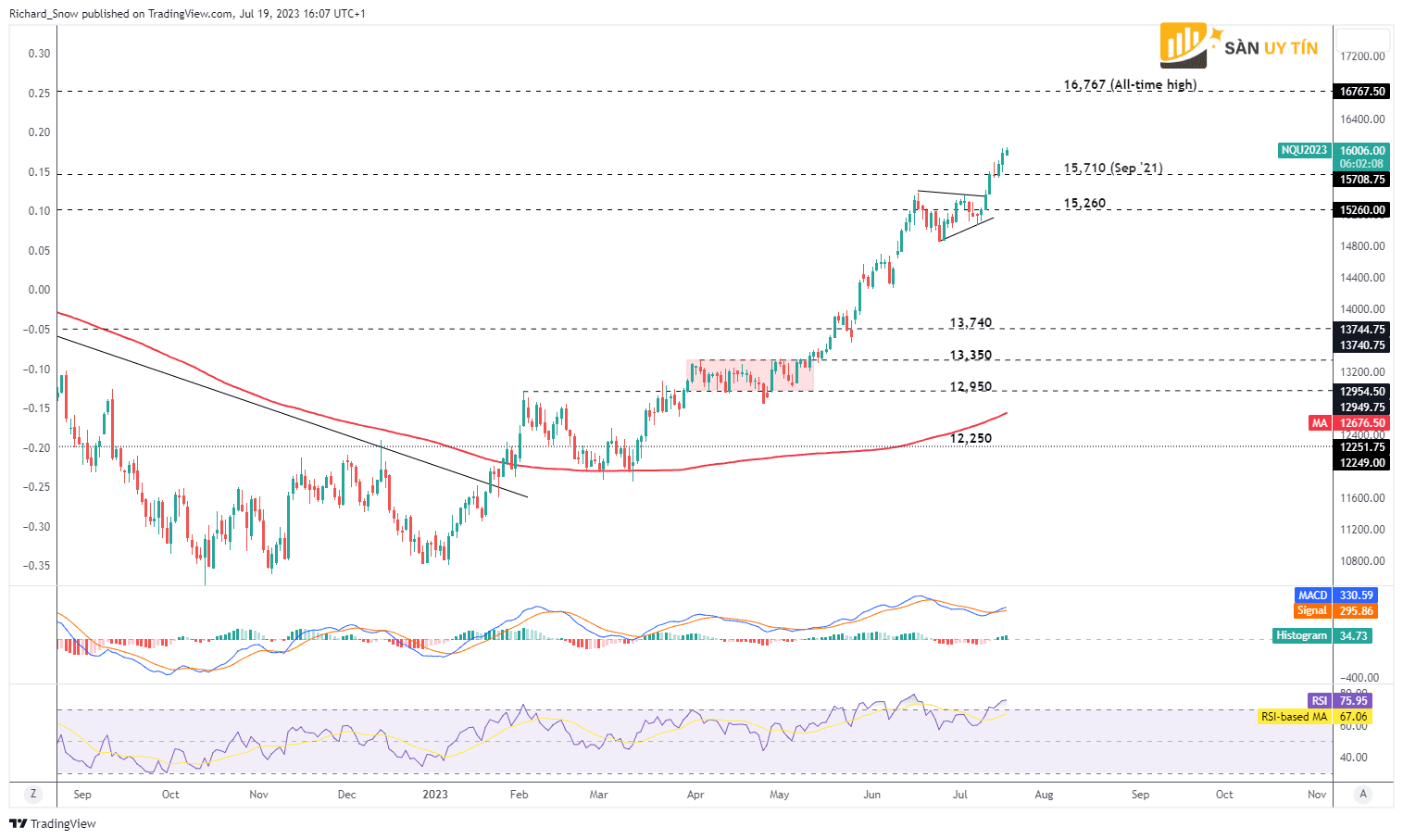
Task: Click the Dec label on time axis
Action: coord(346,794)
